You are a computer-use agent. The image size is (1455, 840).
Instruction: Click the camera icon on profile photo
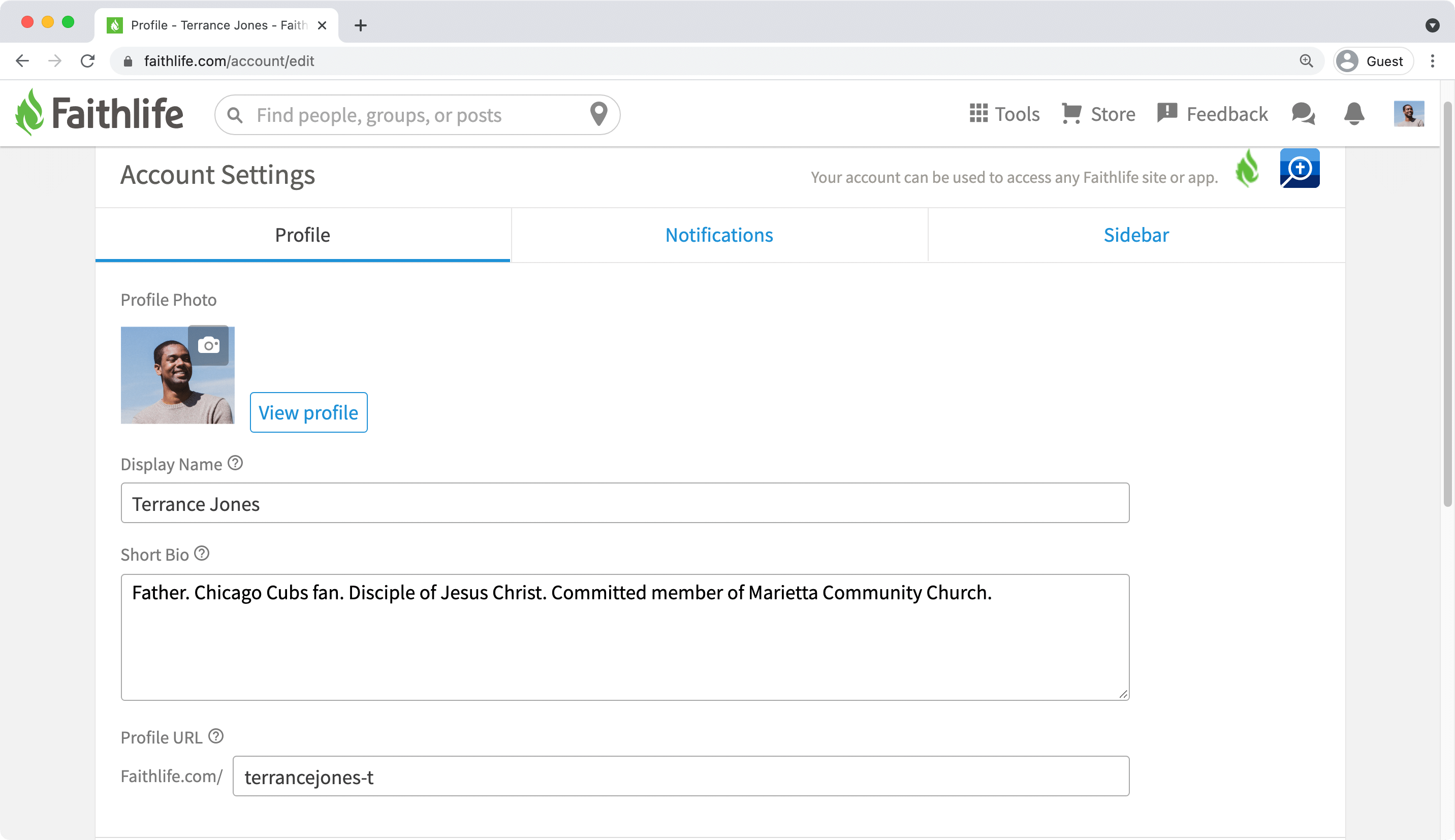[x=208, y=345]
